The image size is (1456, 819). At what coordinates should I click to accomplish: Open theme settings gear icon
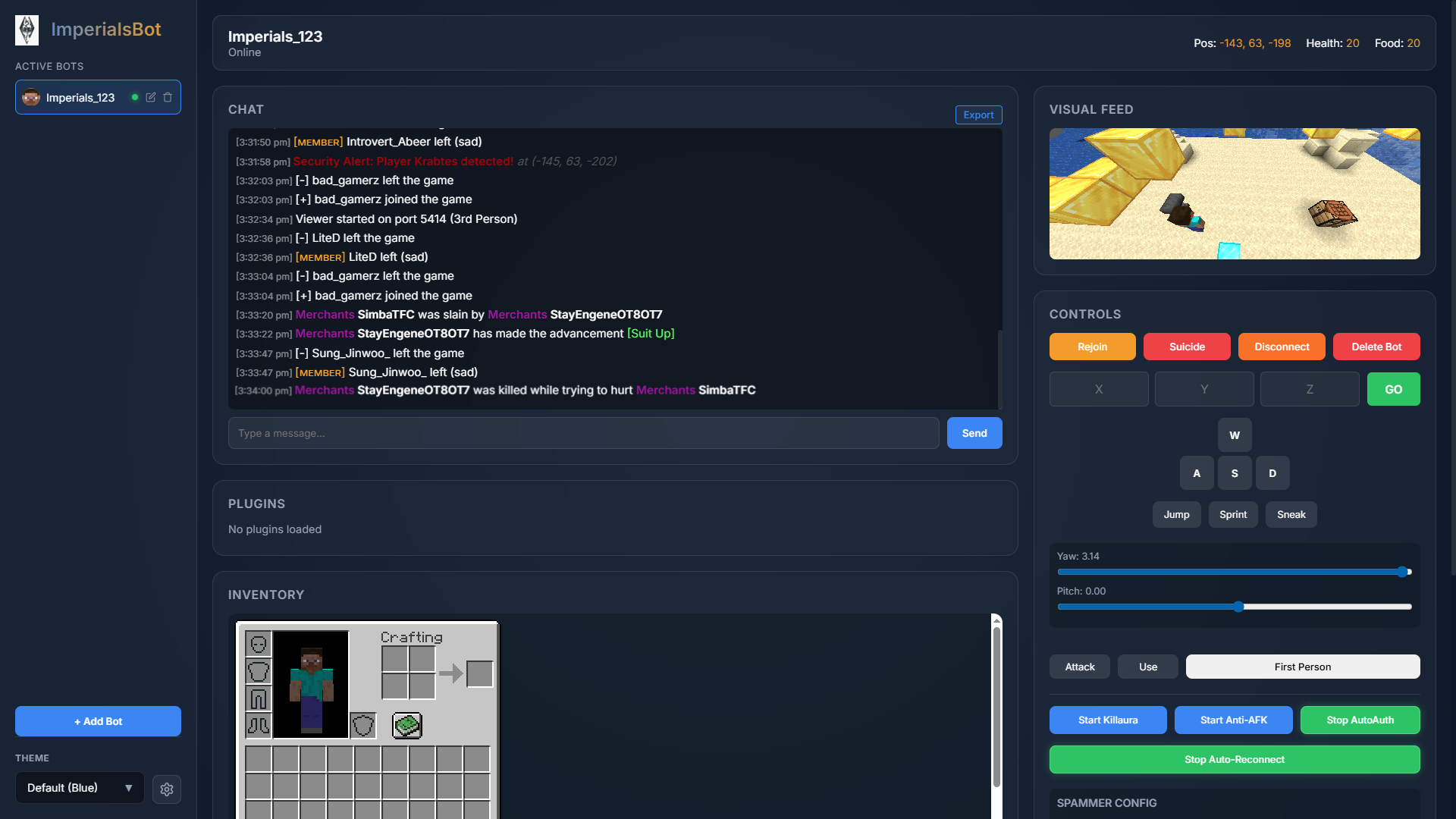click(x=167, y=789)
